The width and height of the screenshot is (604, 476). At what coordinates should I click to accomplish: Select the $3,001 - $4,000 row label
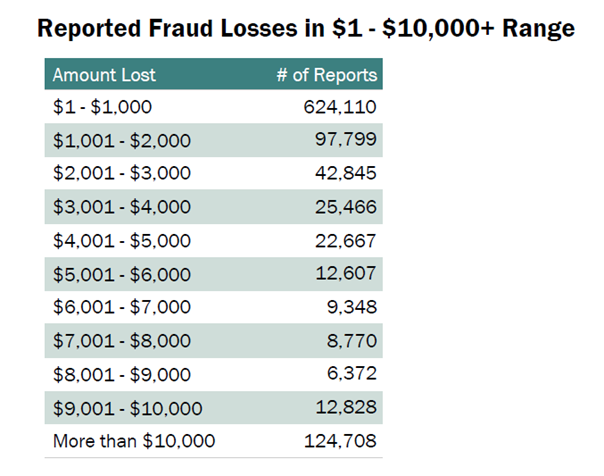122,207
